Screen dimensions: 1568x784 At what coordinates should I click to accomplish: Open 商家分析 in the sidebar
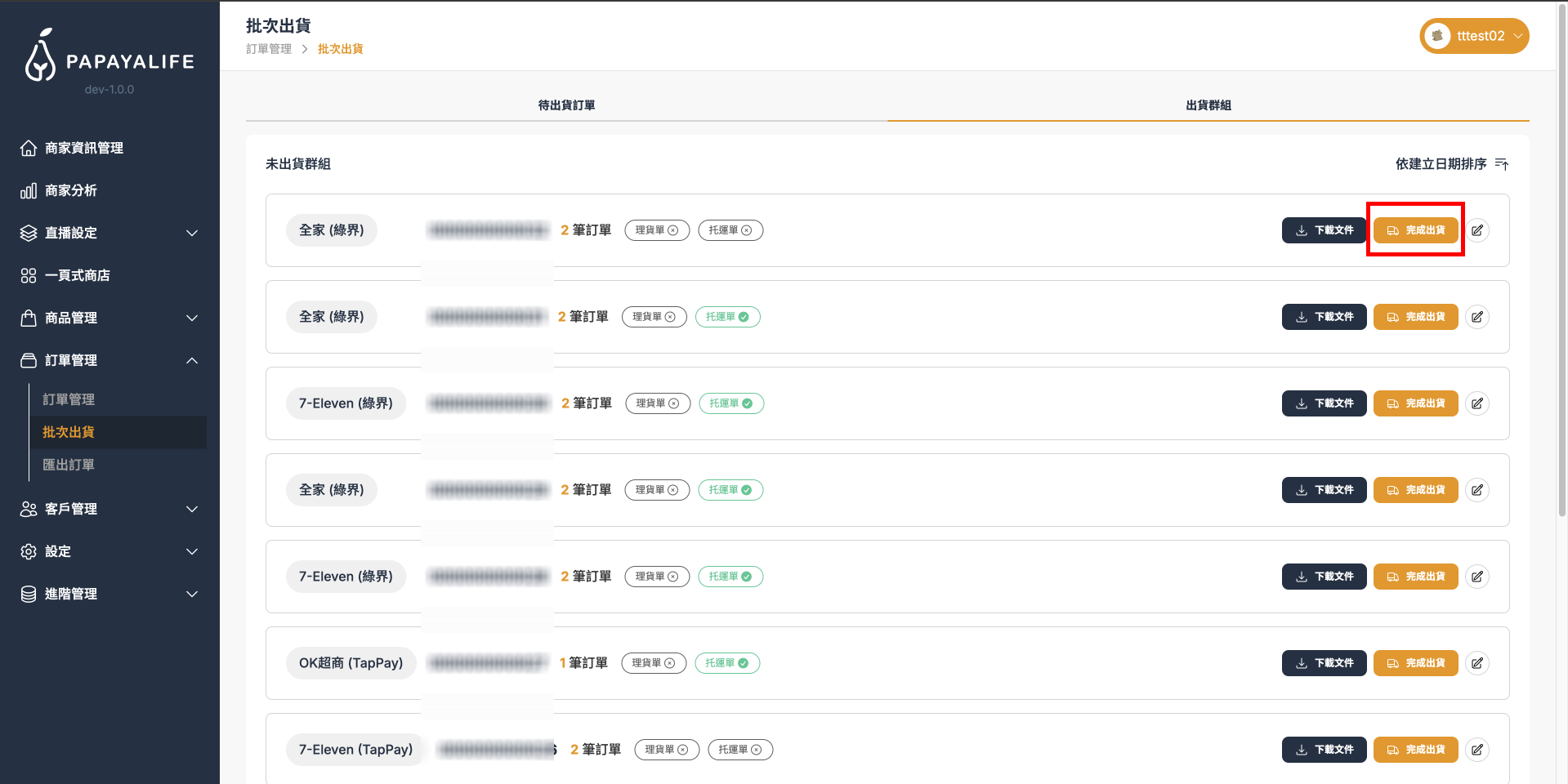click(x=70, y=190)
